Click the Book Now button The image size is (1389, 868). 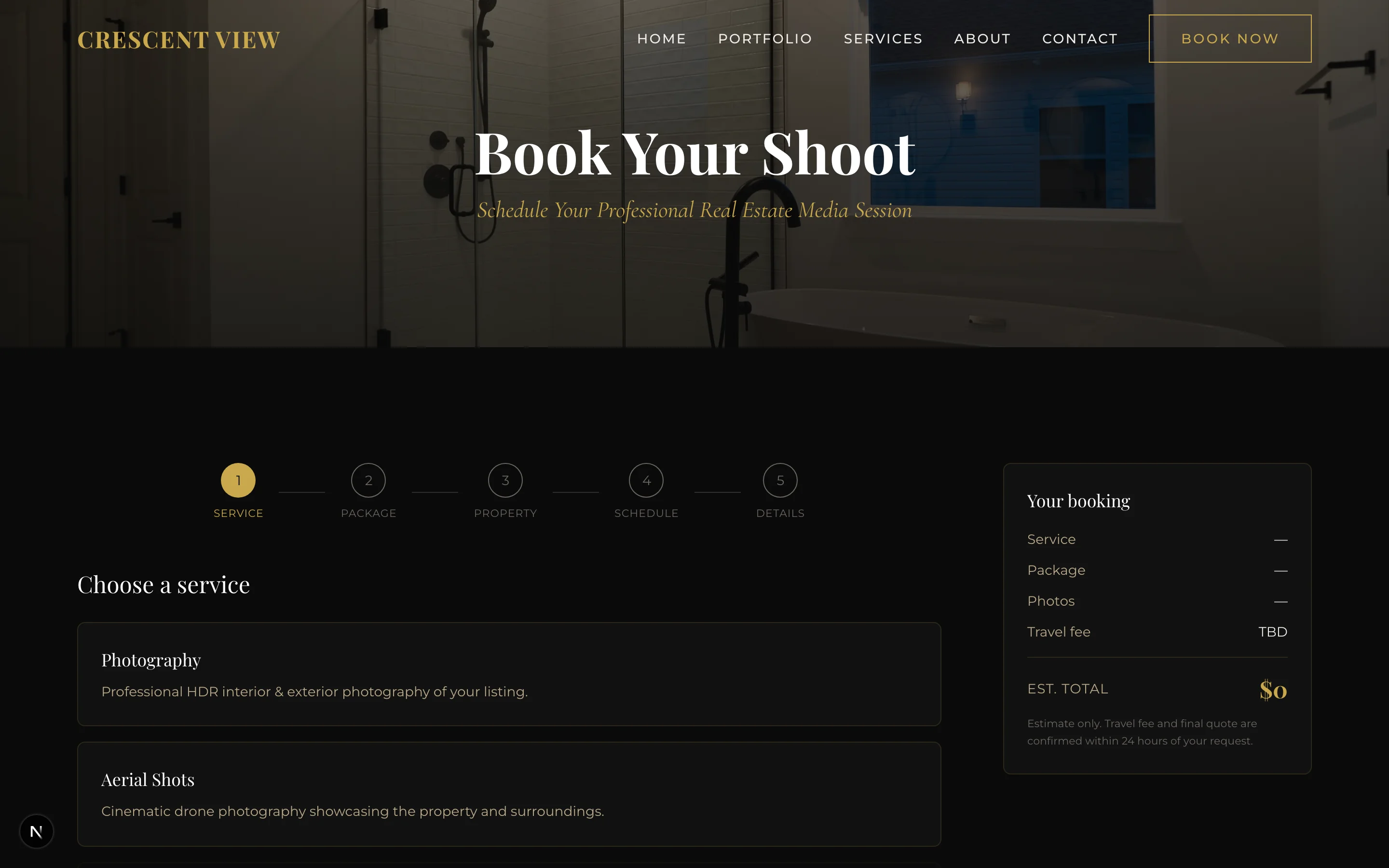(1229, 39)
